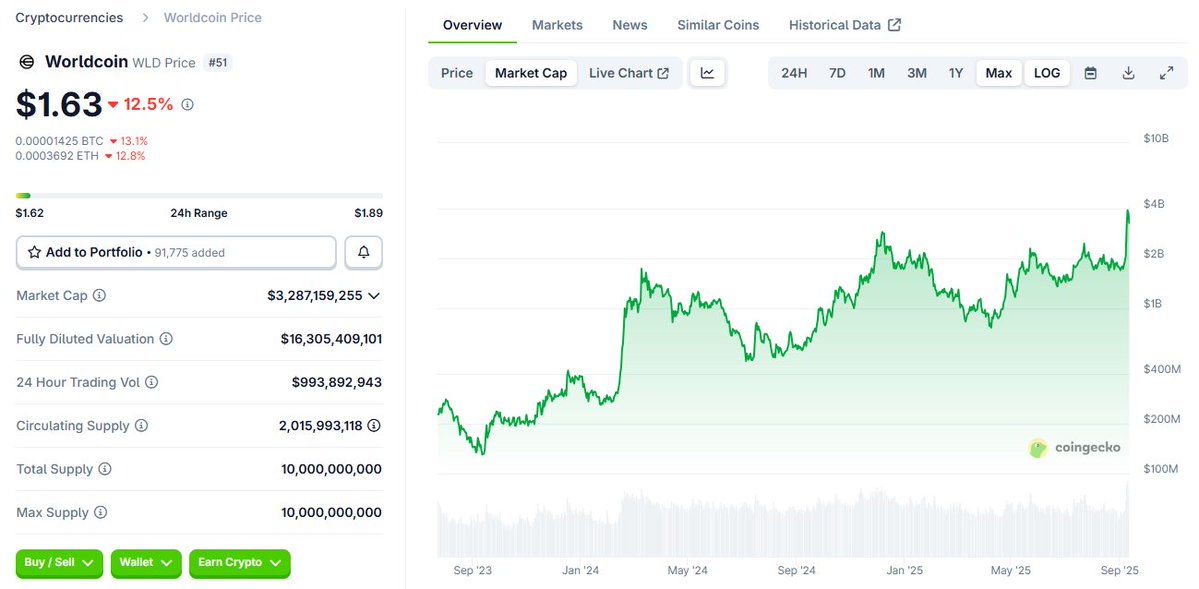
Task: Go to Cryptocurrencies breadcrumb link
Action: [x=69, y=17]
